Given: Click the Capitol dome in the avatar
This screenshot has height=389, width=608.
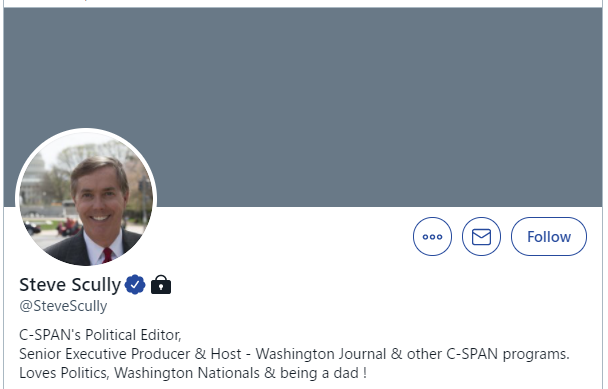Looking at the screenshot, I should point(34,173).
